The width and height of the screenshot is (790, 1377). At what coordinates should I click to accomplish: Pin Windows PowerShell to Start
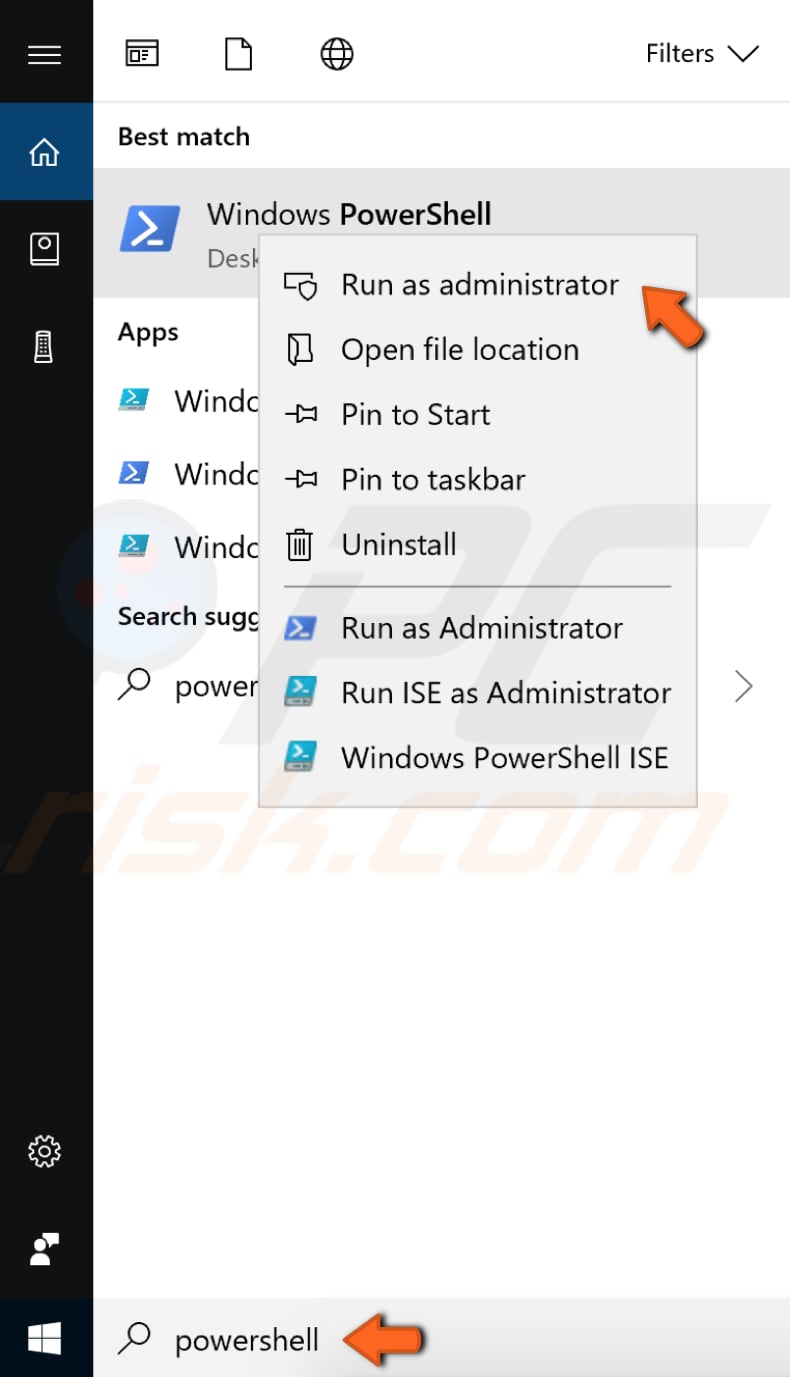(415, 414)
